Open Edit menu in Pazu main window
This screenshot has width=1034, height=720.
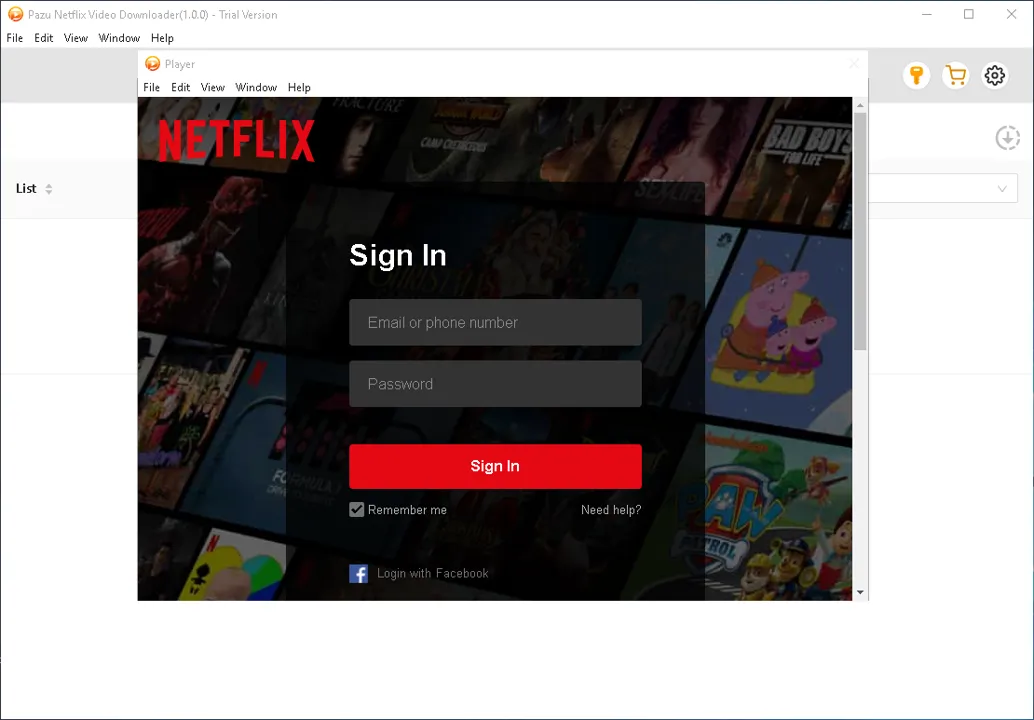[x=44, y=38]
